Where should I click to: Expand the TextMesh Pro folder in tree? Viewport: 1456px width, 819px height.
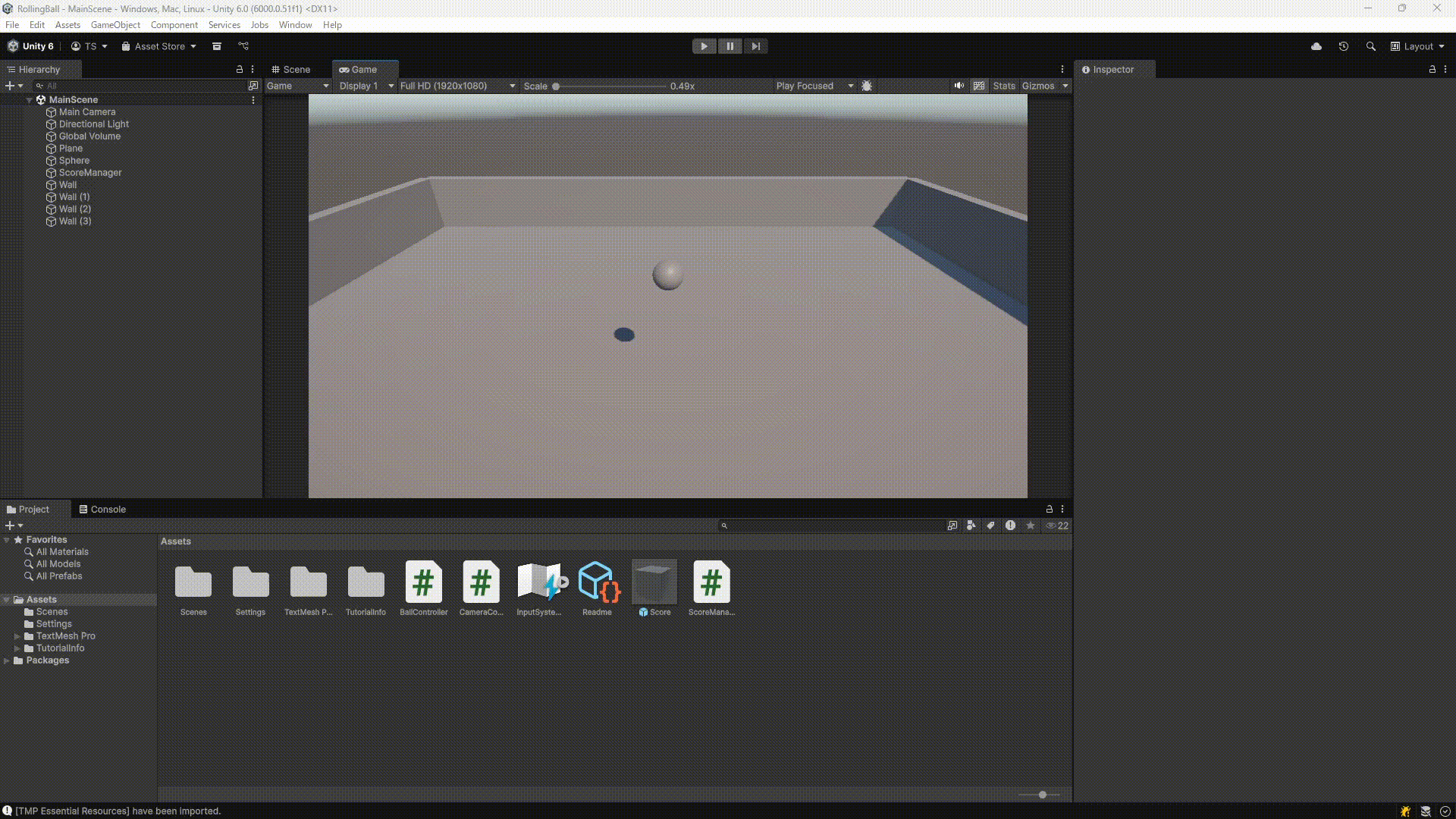[x=17, y=636]
